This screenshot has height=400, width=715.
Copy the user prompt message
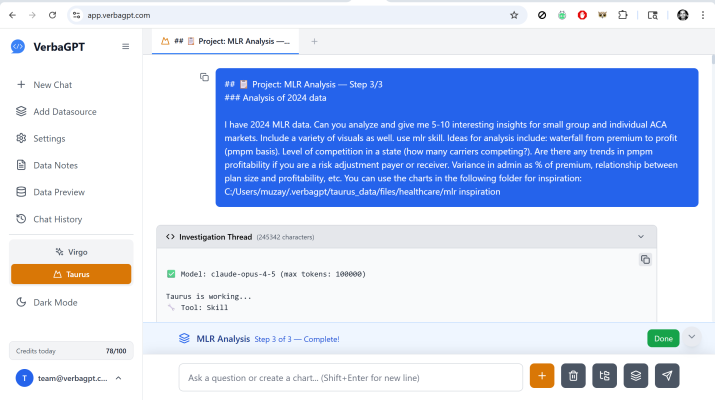204,77
